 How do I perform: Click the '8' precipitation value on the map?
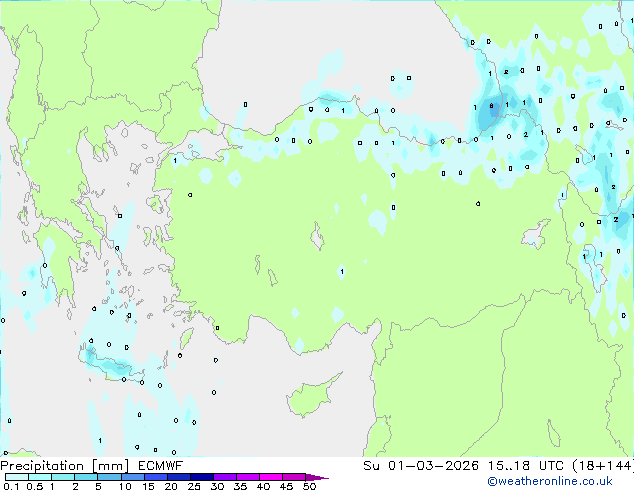tap(491, 106)
